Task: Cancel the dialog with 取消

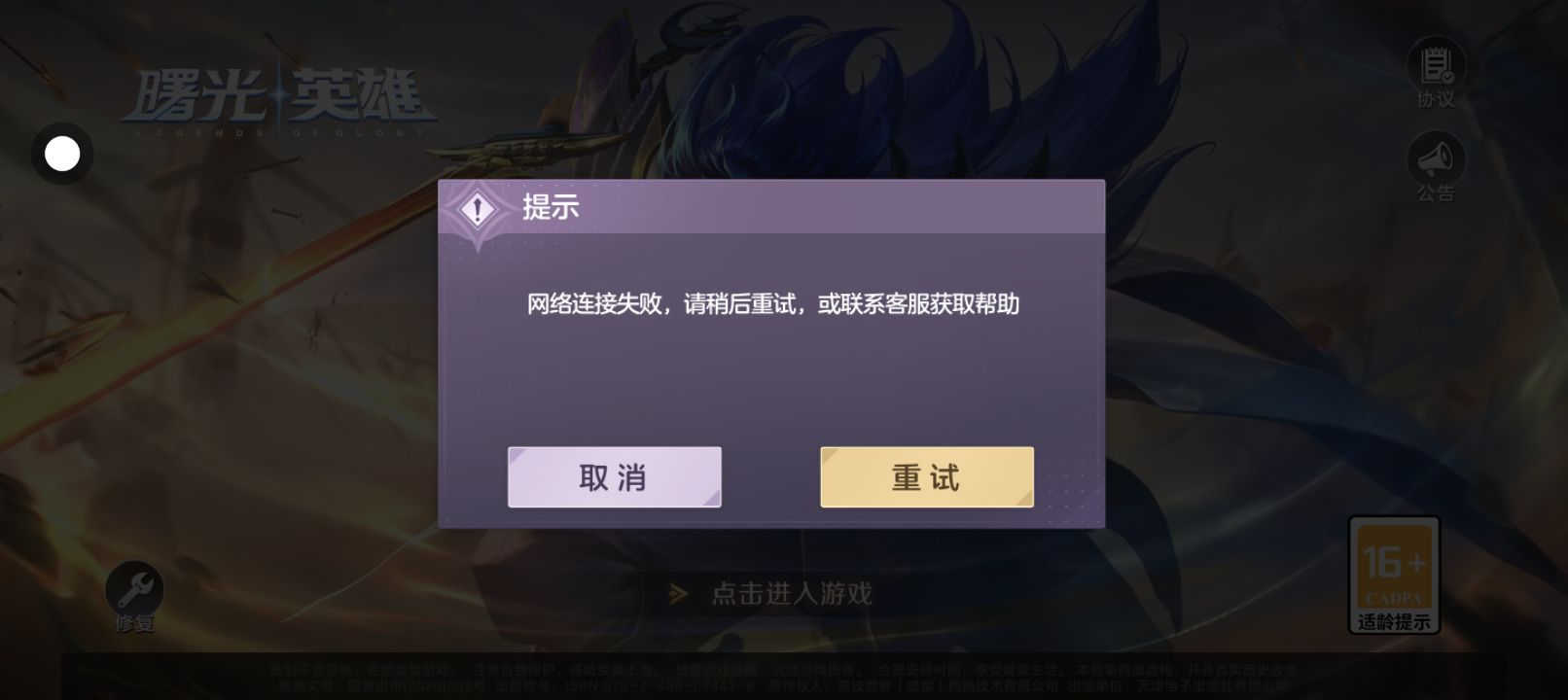Action: 615,477
